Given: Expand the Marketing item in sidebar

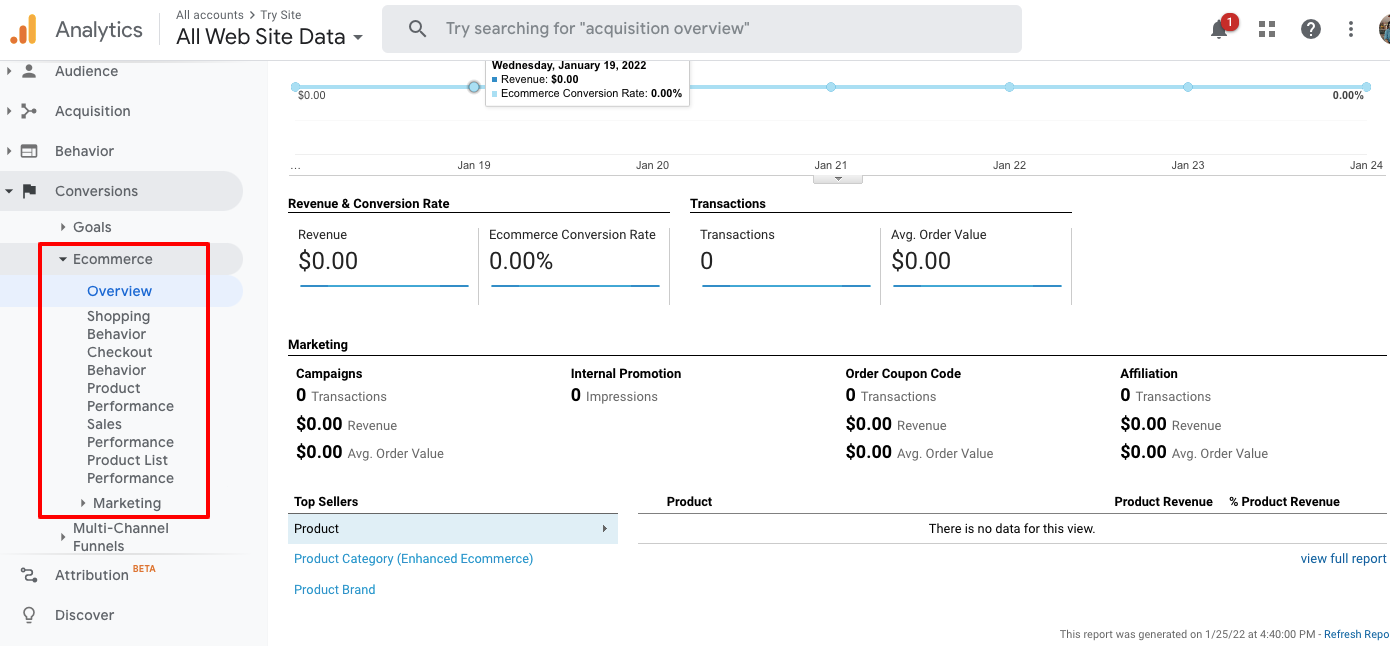Looking at the screenshot, I should coord(127,503).
